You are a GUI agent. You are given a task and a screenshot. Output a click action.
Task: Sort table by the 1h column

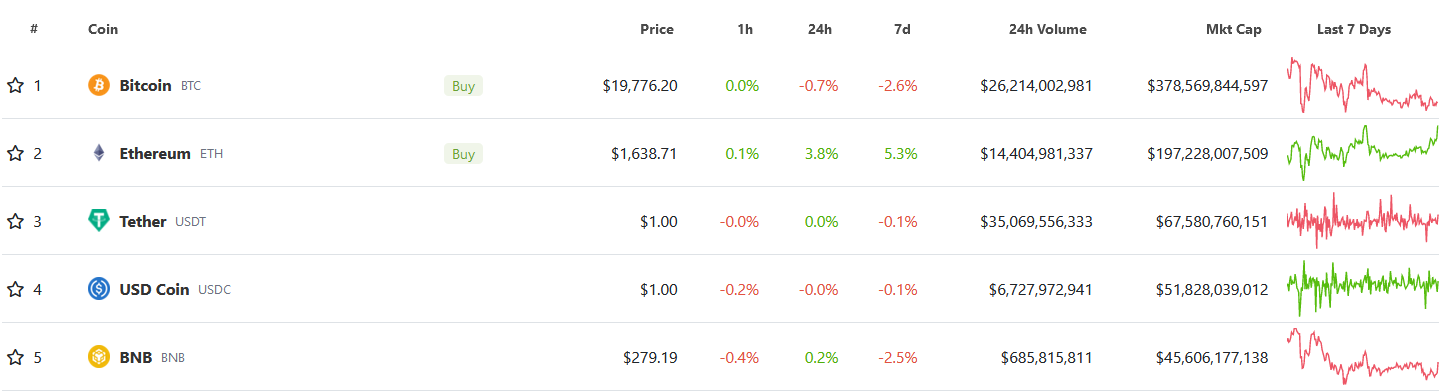(745, 29)
